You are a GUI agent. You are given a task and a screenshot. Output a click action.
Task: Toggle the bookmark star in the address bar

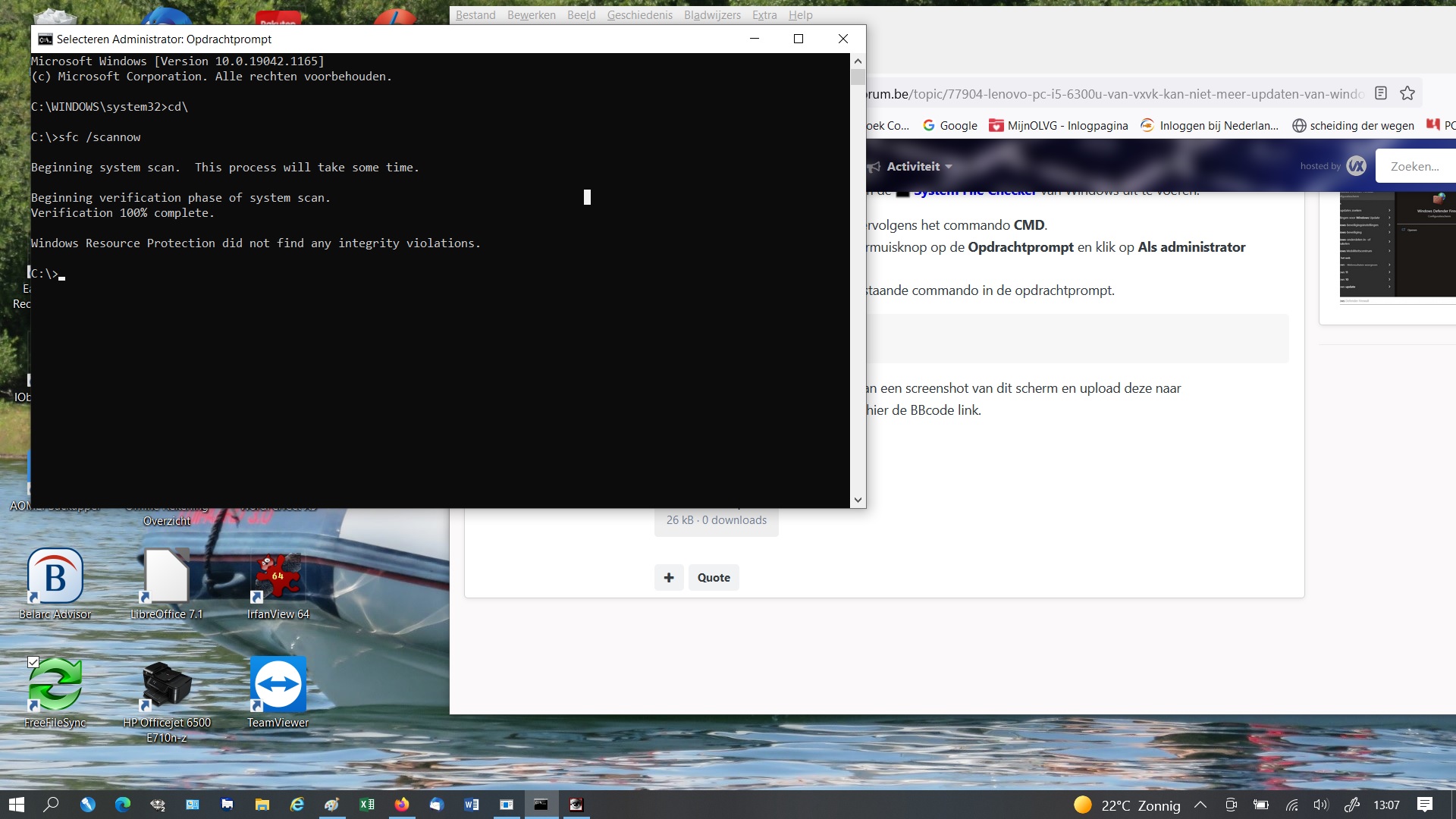click(x=1408, y=93)
